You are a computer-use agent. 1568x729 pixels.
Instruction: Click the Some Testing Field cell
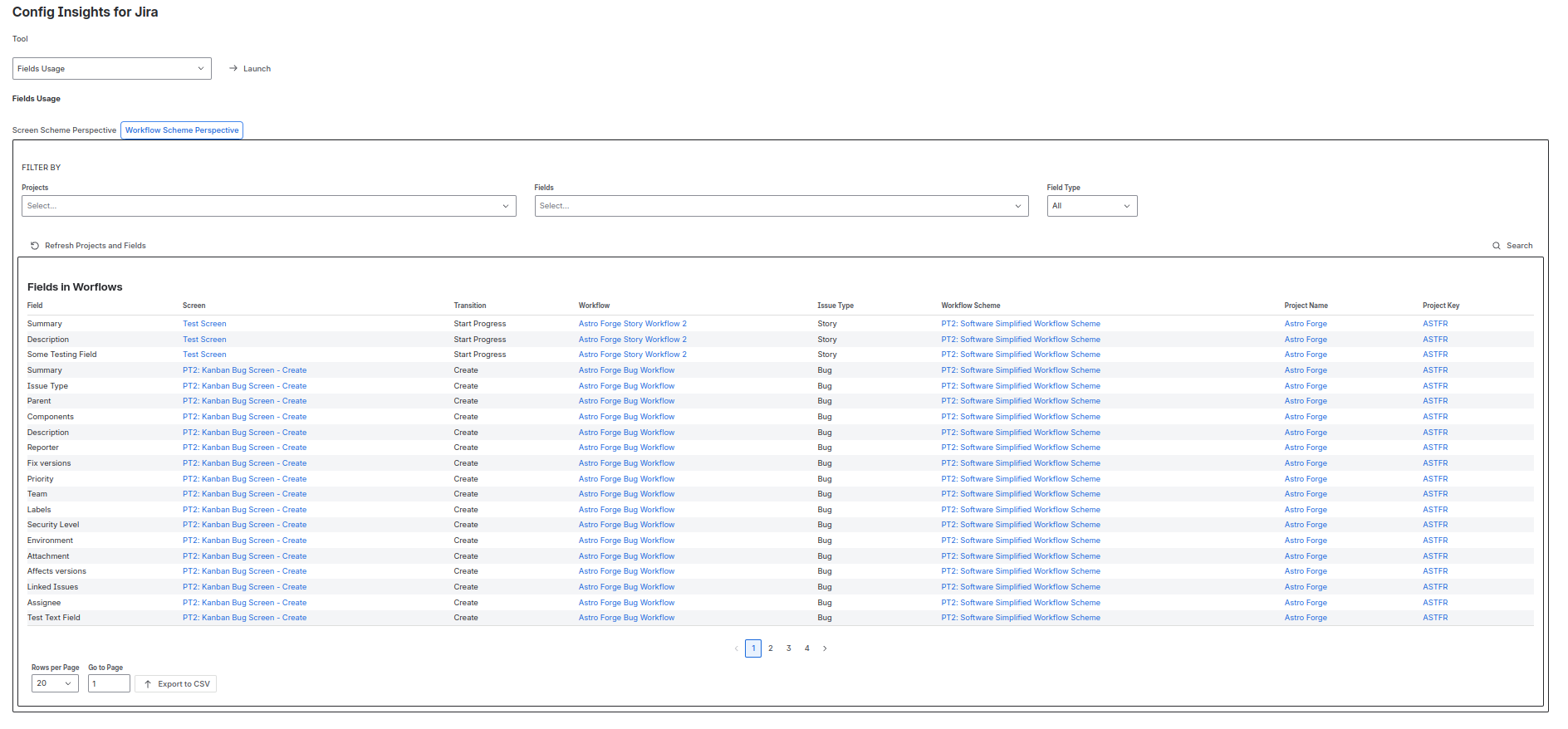pos(62,355)
